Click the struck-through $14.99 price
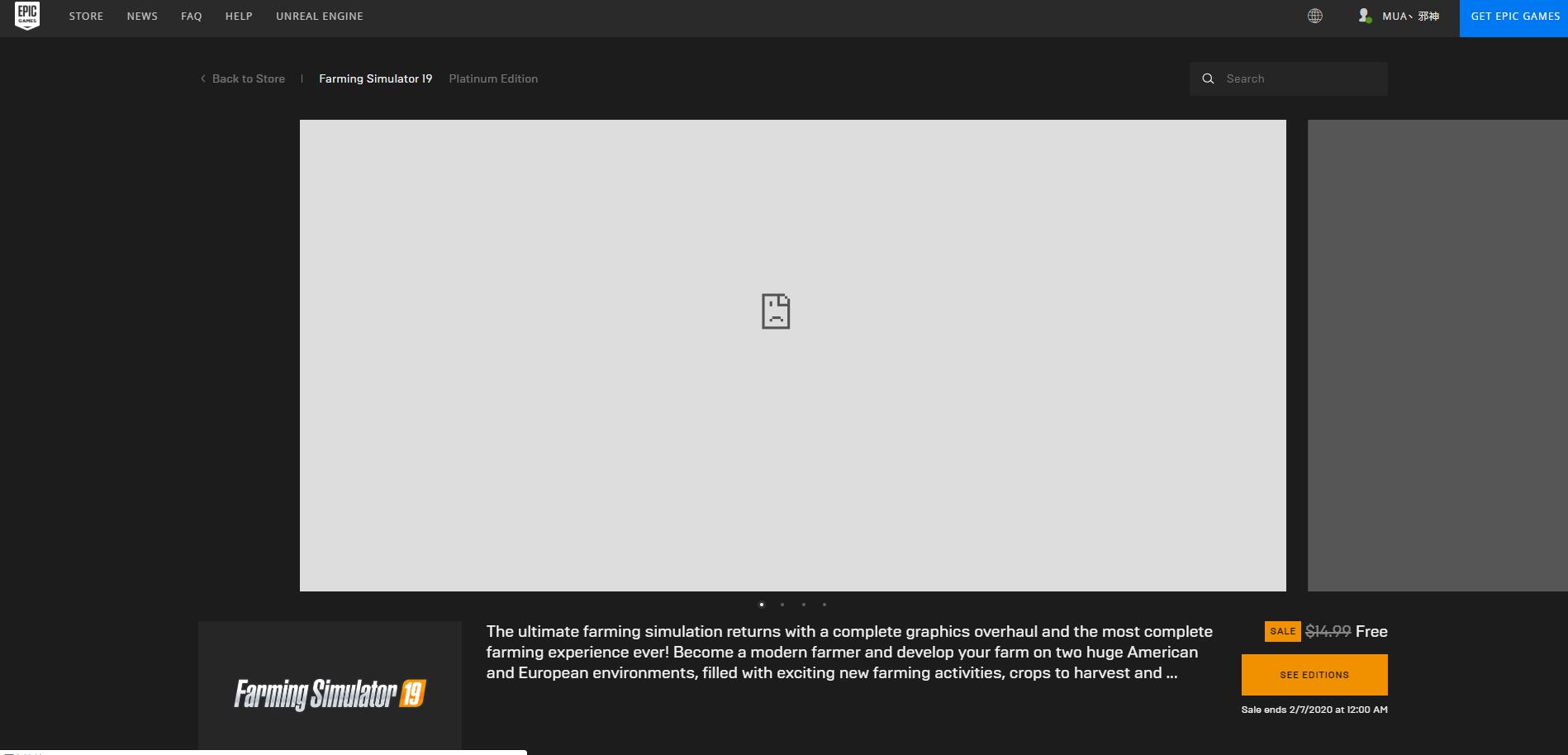 click(x=1328, y=631)
